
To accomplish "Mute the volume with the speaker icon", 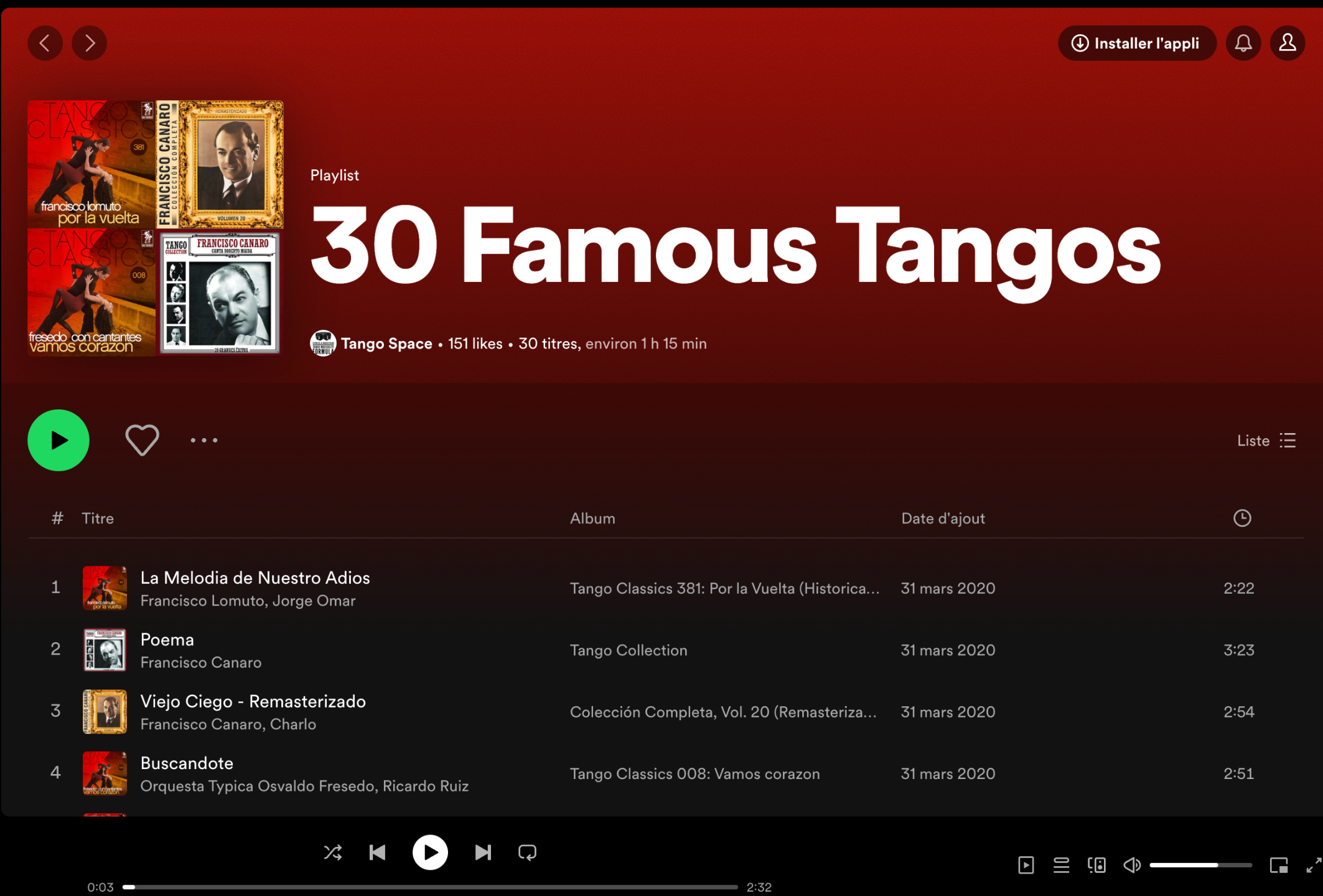I will (1132, 865).
